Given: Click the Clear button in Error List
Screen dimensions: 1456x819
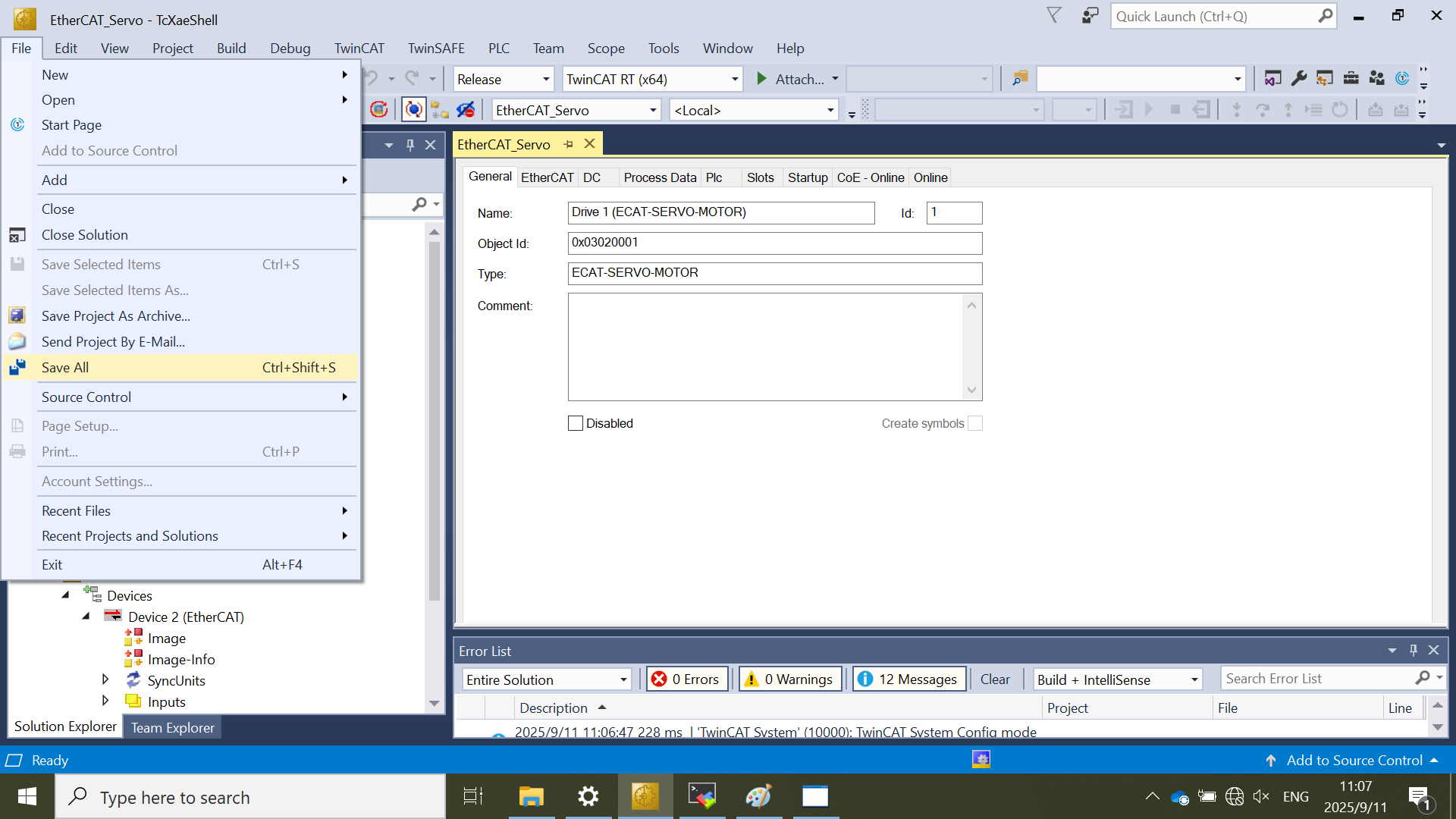Looking at the screenshot, I should [994, 679].
